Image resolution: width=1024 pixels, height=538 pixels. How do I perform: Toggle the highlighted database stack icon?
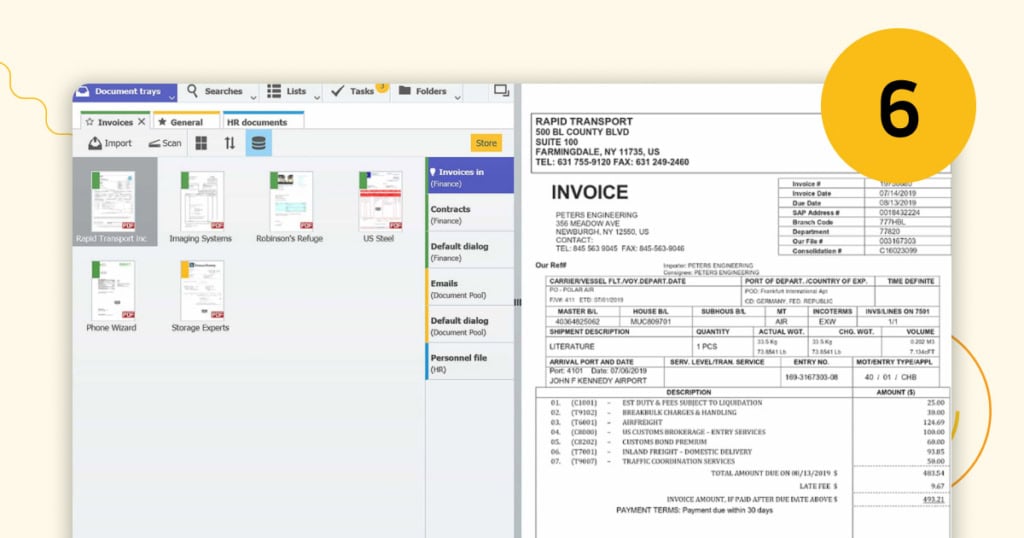(258, 143)
